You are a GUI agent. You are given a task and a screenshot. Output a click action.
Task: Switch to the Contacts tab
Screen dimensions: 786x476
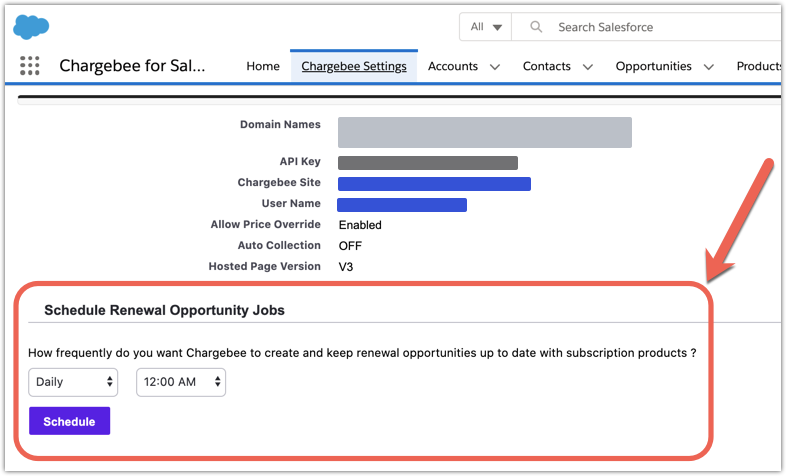click(x=547, y=66)
